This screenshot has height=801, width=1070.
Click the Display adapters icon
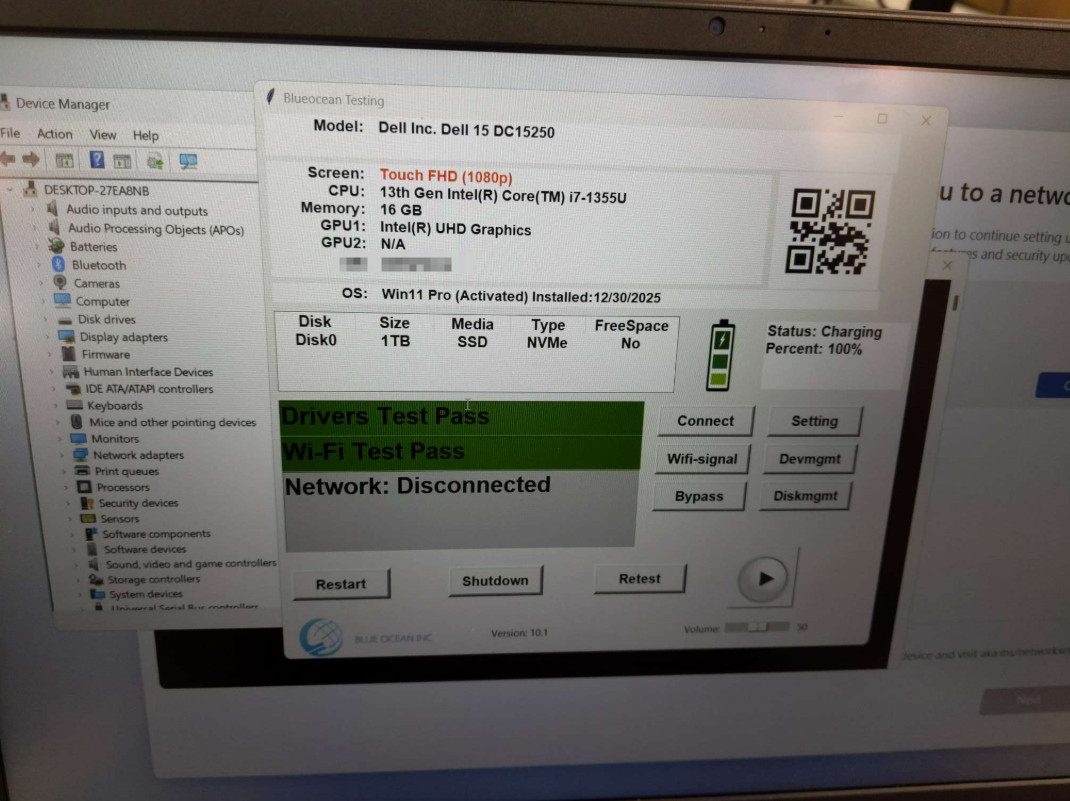click(x=66, y=336)
